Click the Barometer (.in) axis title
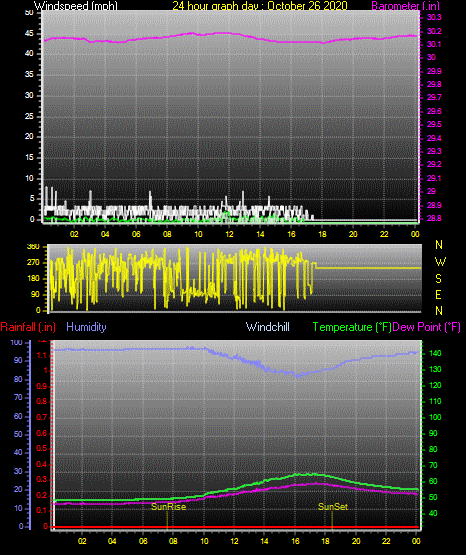Image resolution: width=466 pixels, height=555 pixels. (405, 6)
